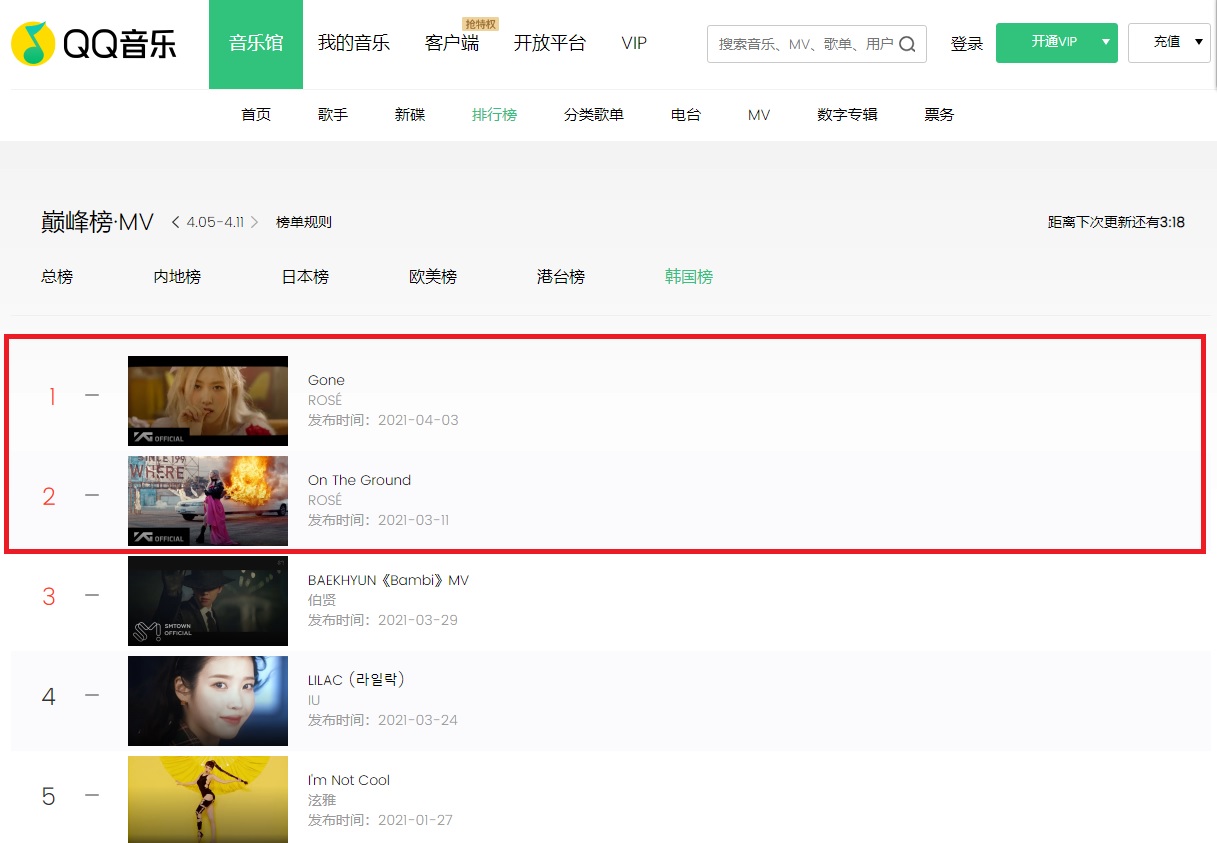This screenshot has height=843, width=1217.
Task: Open the On The Ground MV thumbnail
Action: pyautogui.click(x=208, y=501)
